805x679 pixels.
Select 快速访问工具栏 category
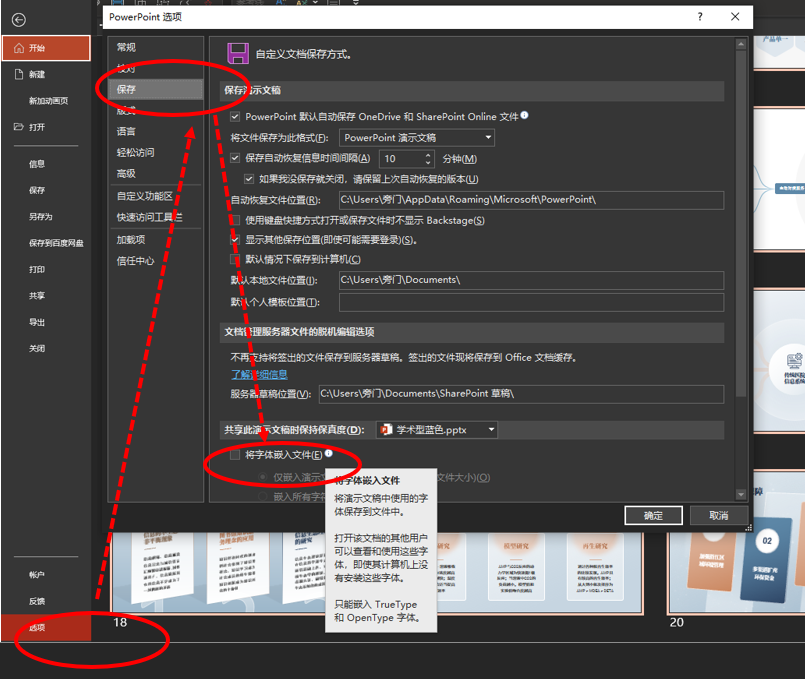tap(156, 218)
